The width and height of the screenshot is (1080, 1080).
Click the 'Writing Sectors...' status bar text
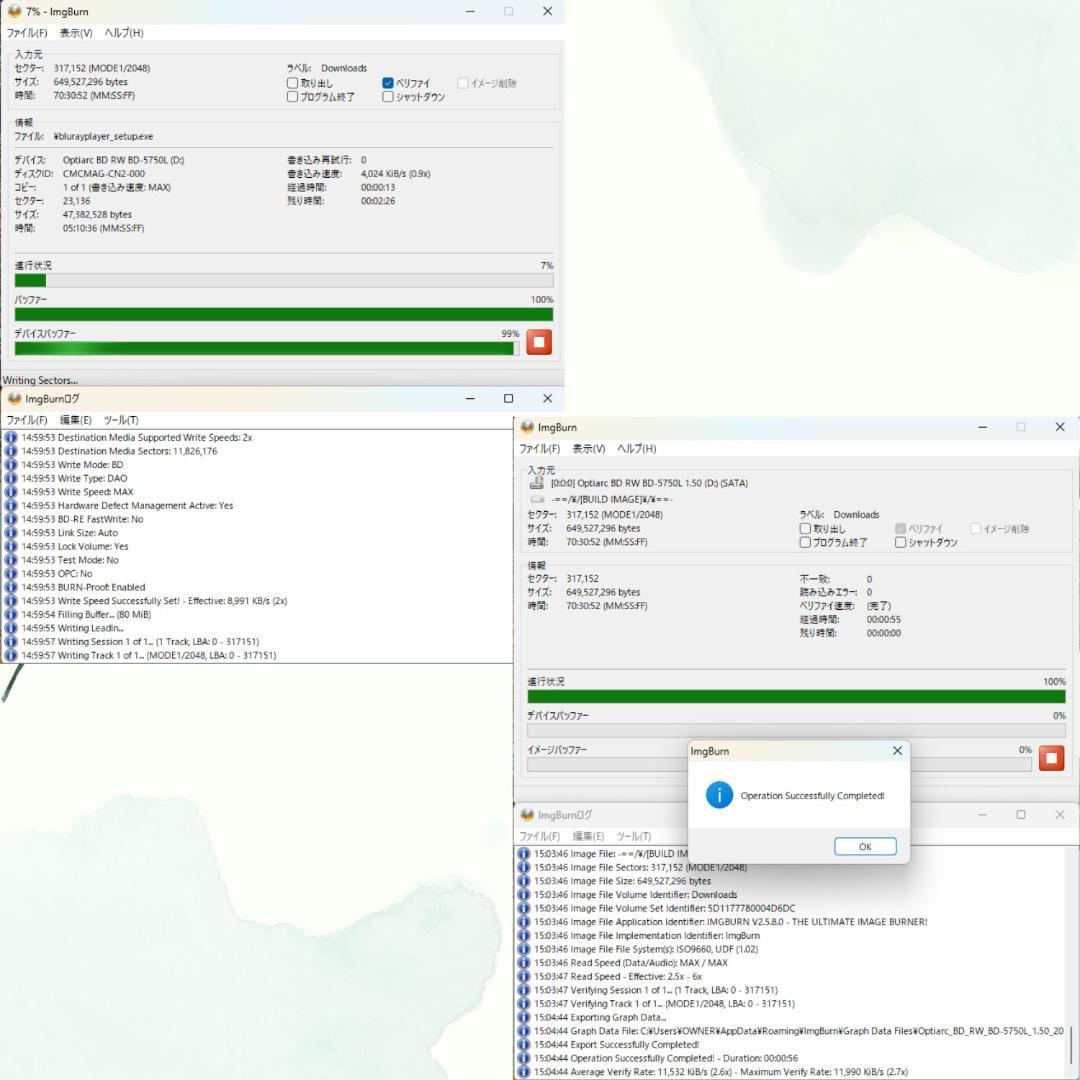pyautogui.click(x=40, y=380)
